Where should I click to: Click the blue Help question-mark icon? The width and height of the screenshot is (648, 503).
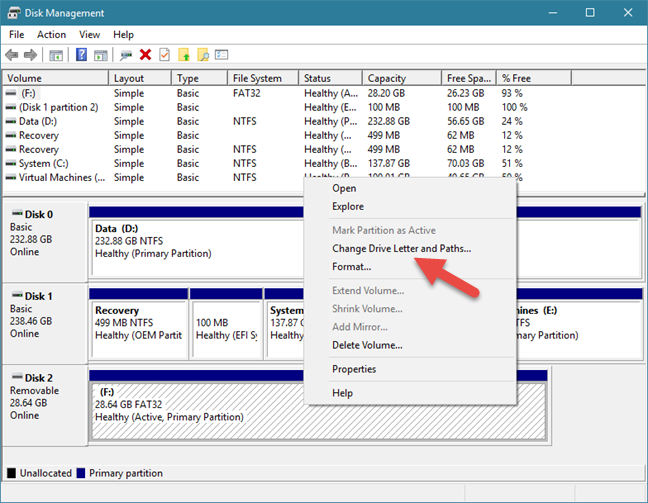(81, 55)
